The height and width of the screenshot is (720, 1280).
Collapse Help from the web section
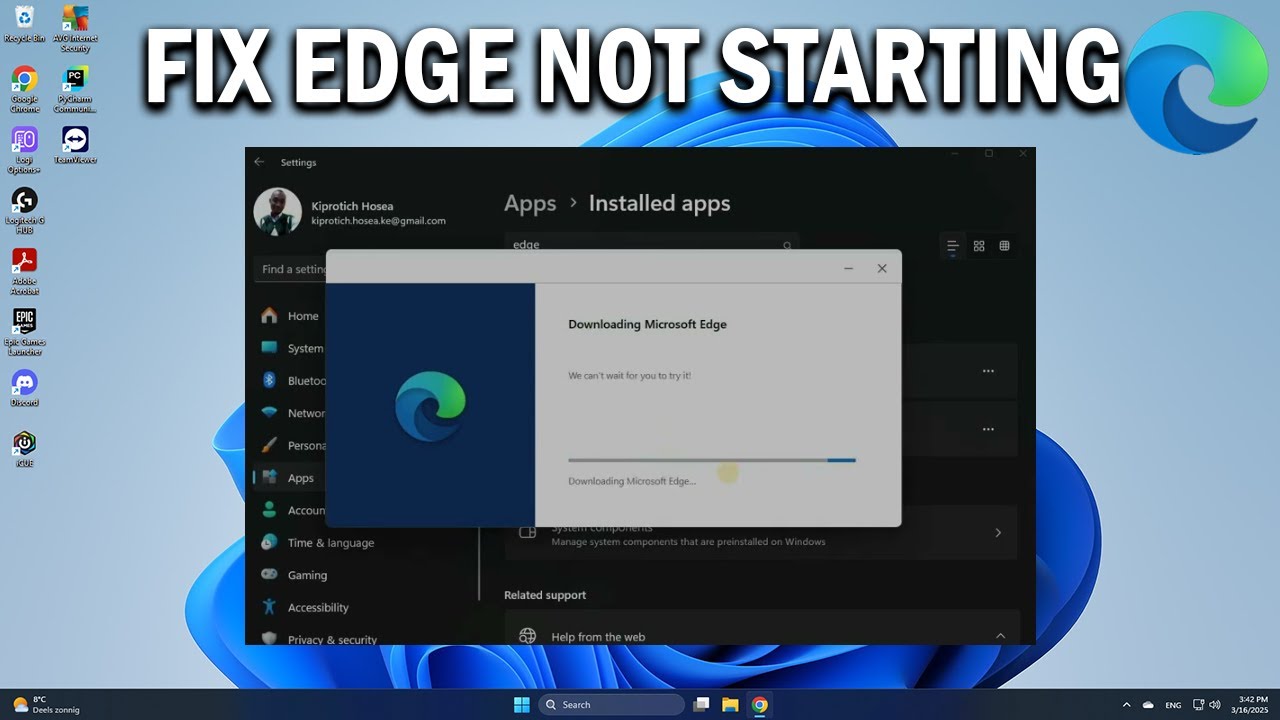tap(999, 636)
